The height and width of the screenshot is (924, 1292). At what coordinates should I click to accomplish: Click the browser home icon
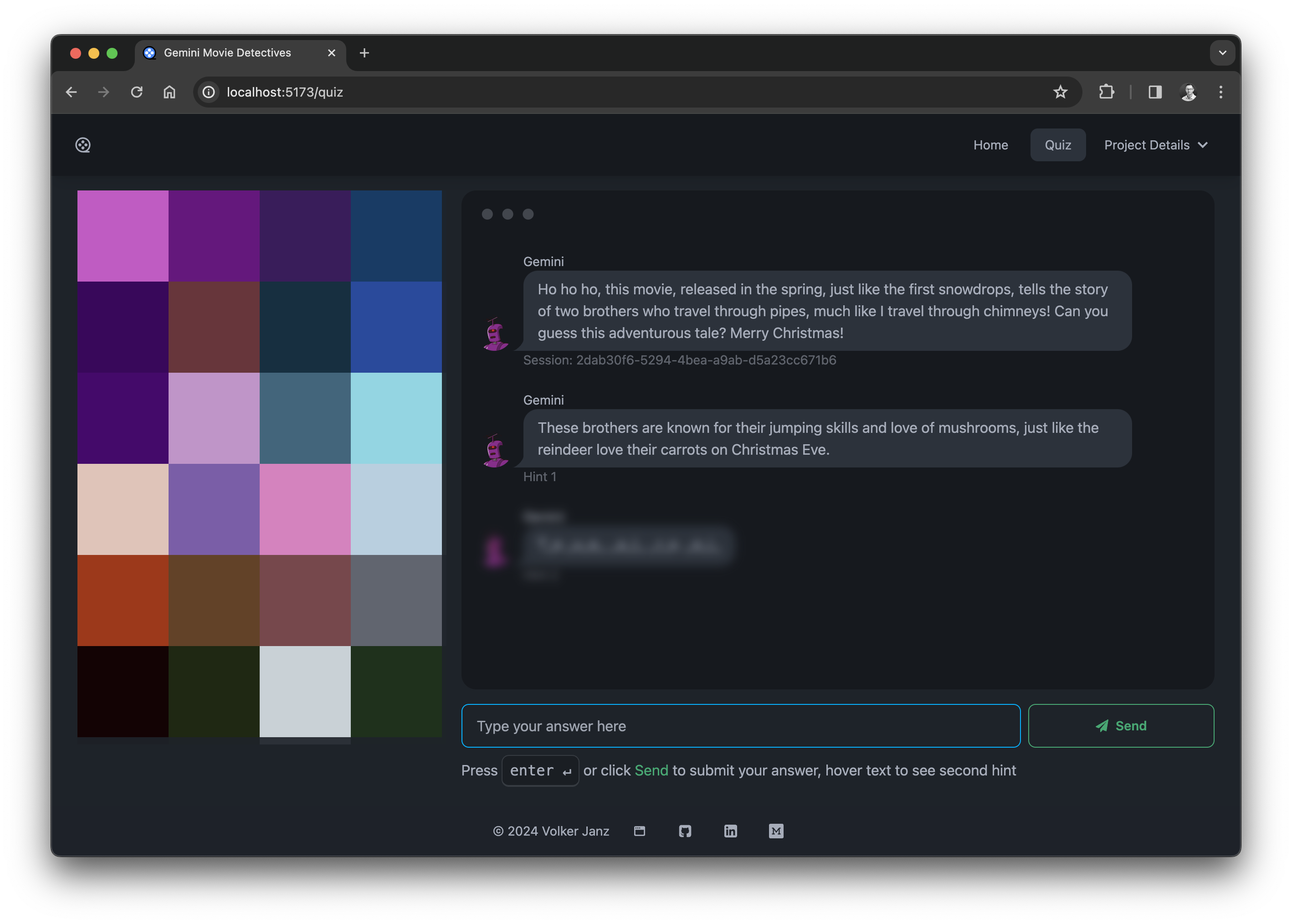(x=169, y=92)
